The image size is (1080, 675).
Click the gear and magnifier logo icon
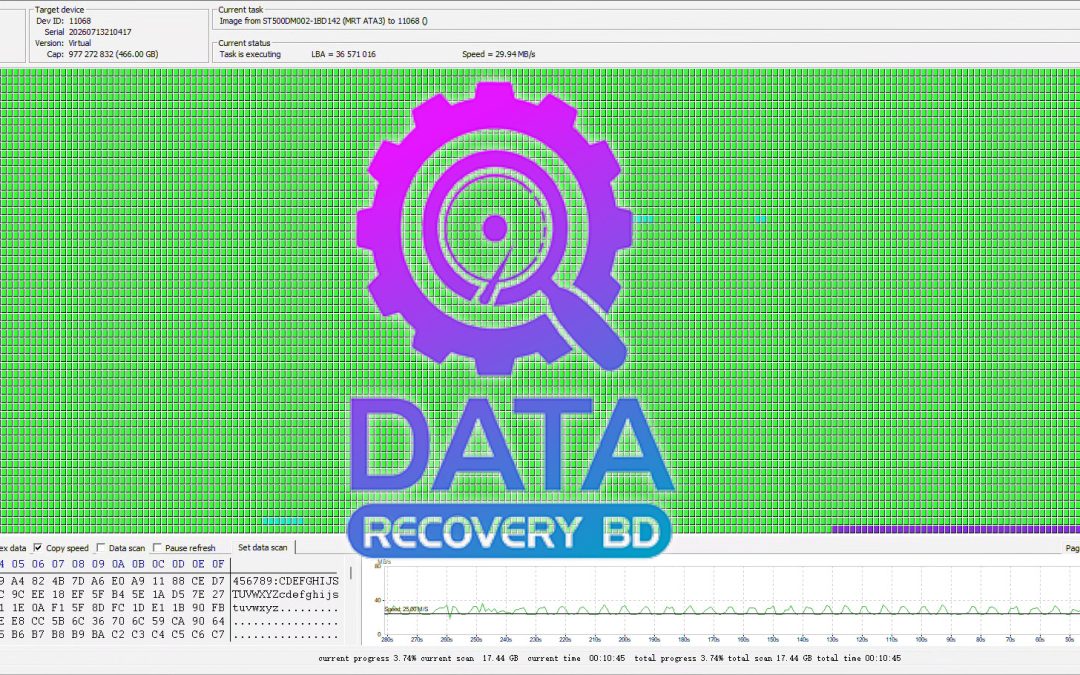pos(494,228)
